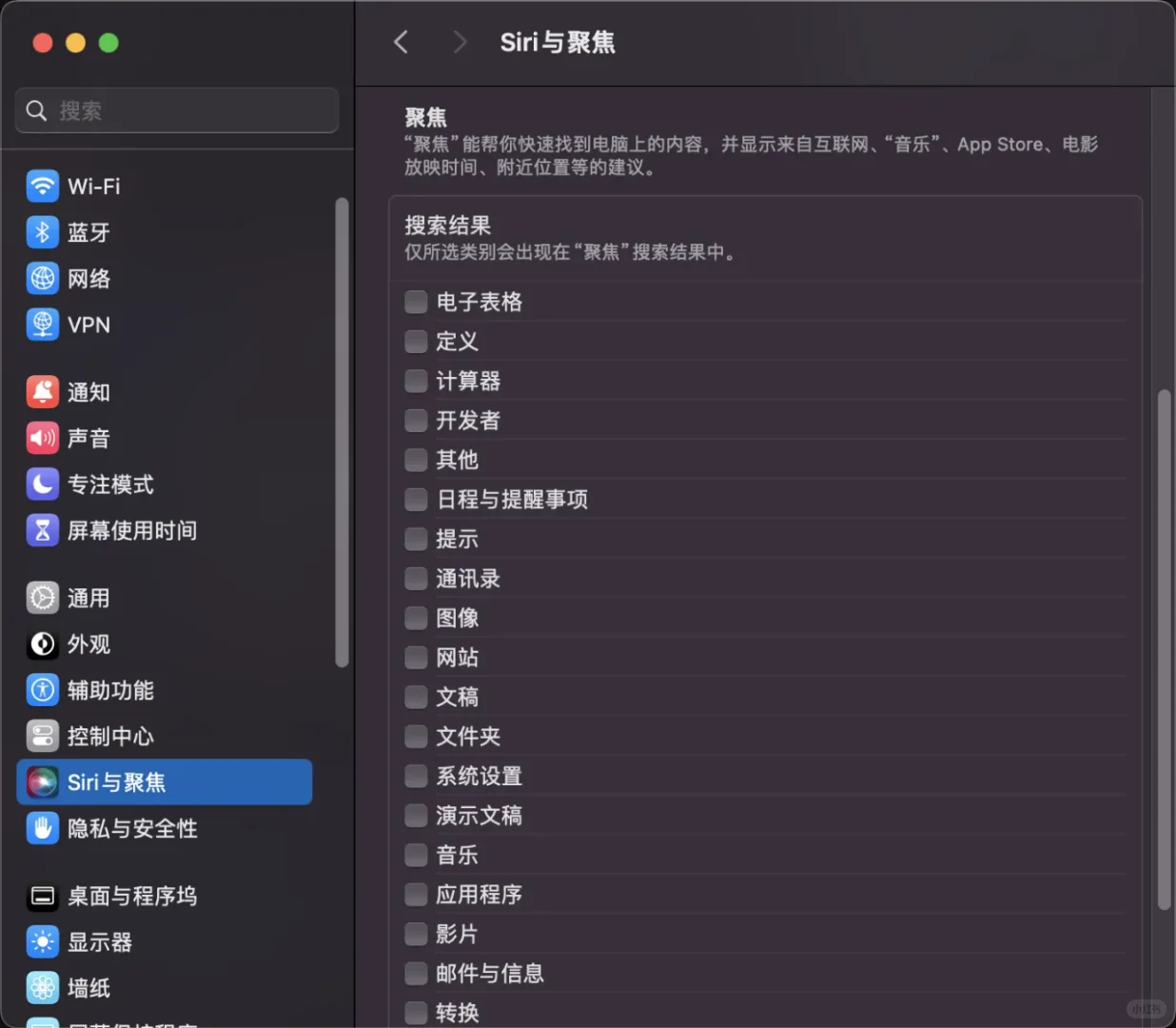The height and width of the screenshot is (1028, 1176).
Task: Click inside the 搜索 search field
Action: pyautogui.click(x=176, y=110)
